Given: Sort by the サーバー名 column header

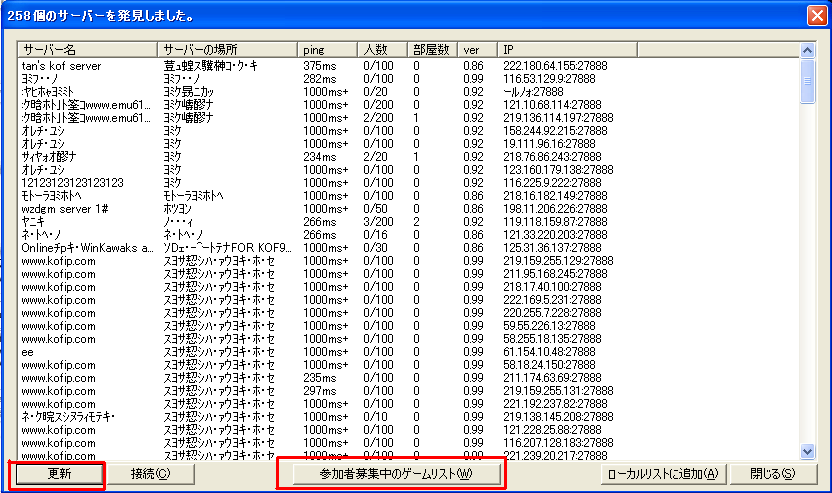Looking at the screenshot, I should pos(87,49).
